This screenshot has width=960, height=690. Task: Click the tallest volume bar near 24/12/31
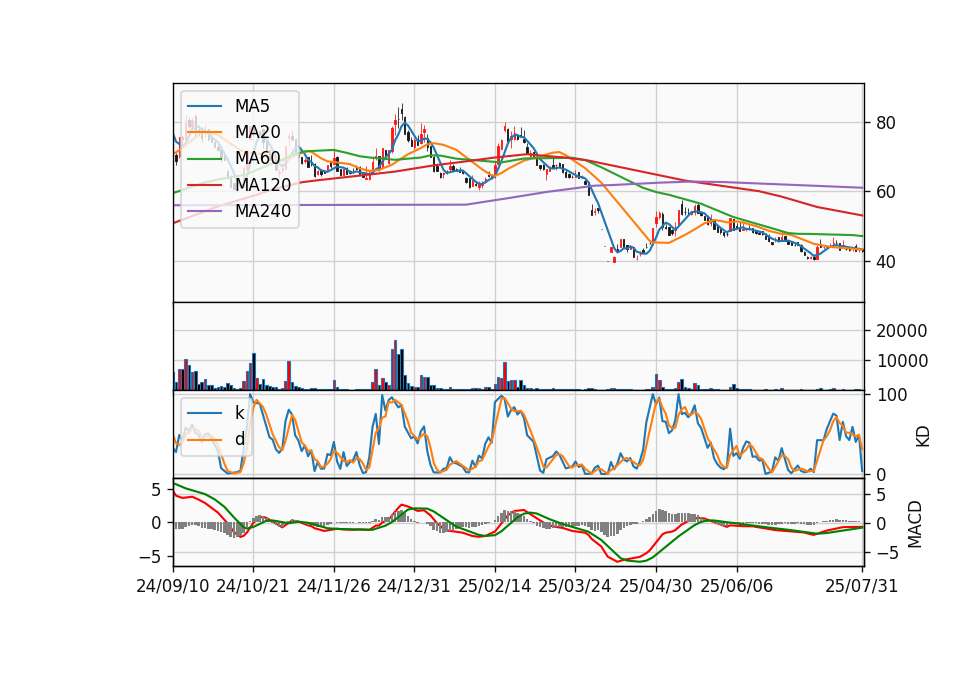(x=396, y=366)
